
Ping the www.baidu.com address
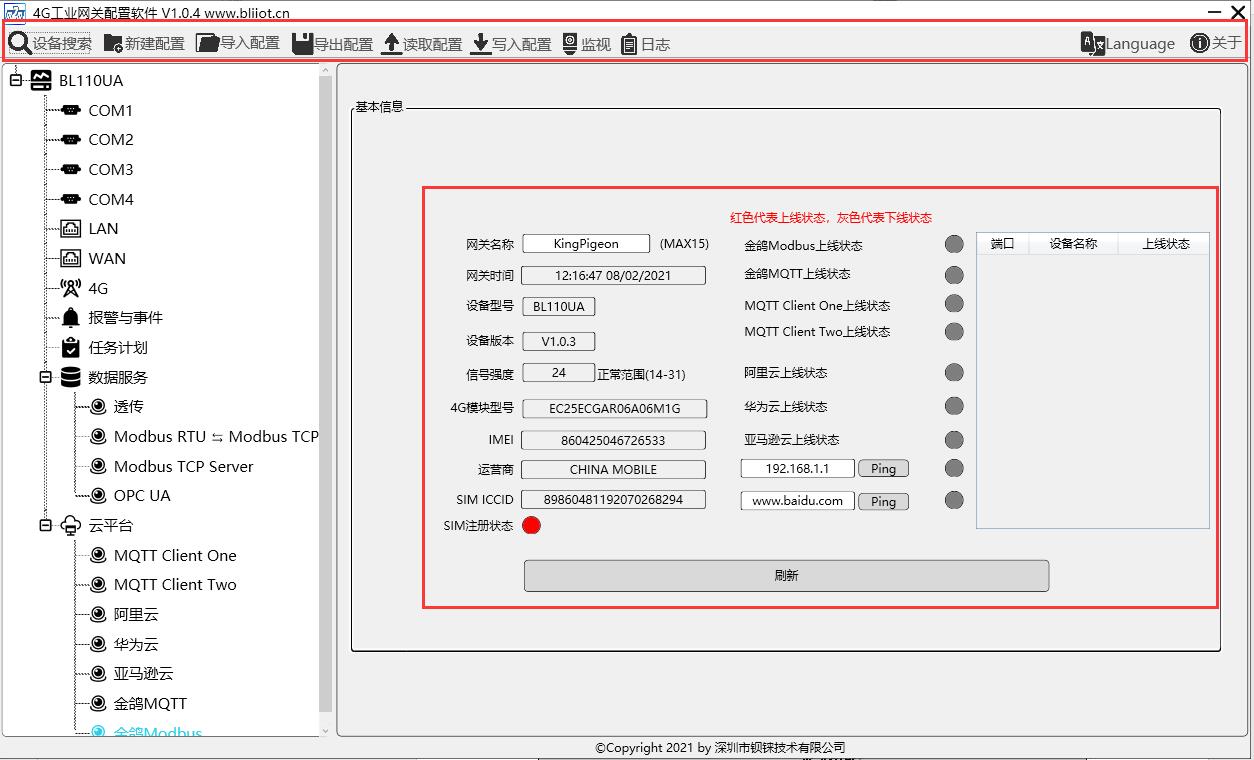pos(883,502)
